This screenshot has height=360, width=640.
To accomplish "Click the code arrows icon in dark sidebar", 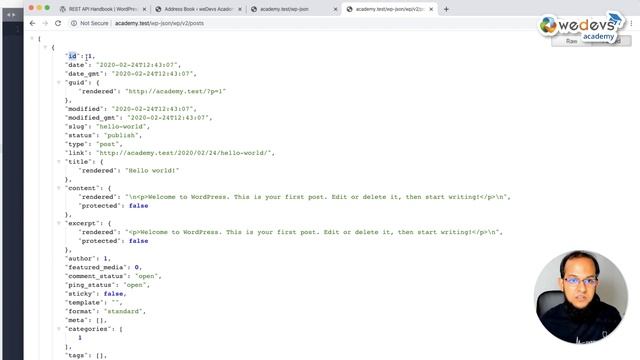I will (11, 15).
